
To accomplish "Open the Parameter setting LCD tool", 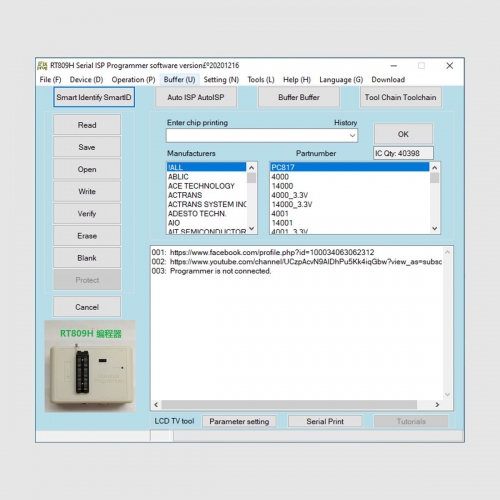I will pyautogui.click(x=239, y=422).
